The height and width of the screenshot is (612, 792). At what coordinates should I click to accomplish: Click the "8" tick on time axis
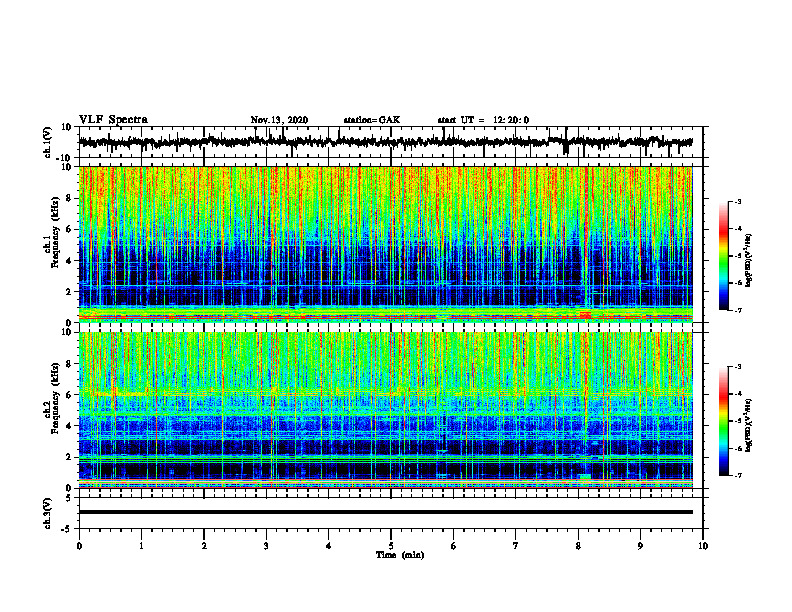pos(578,546)
